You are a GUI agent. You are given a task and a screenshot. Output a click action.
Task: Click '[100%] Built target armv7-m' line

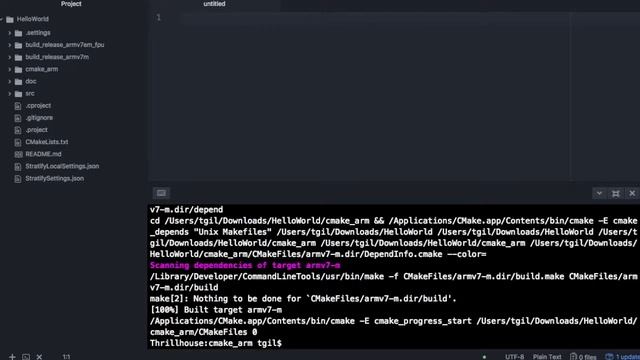click(216, 310)
